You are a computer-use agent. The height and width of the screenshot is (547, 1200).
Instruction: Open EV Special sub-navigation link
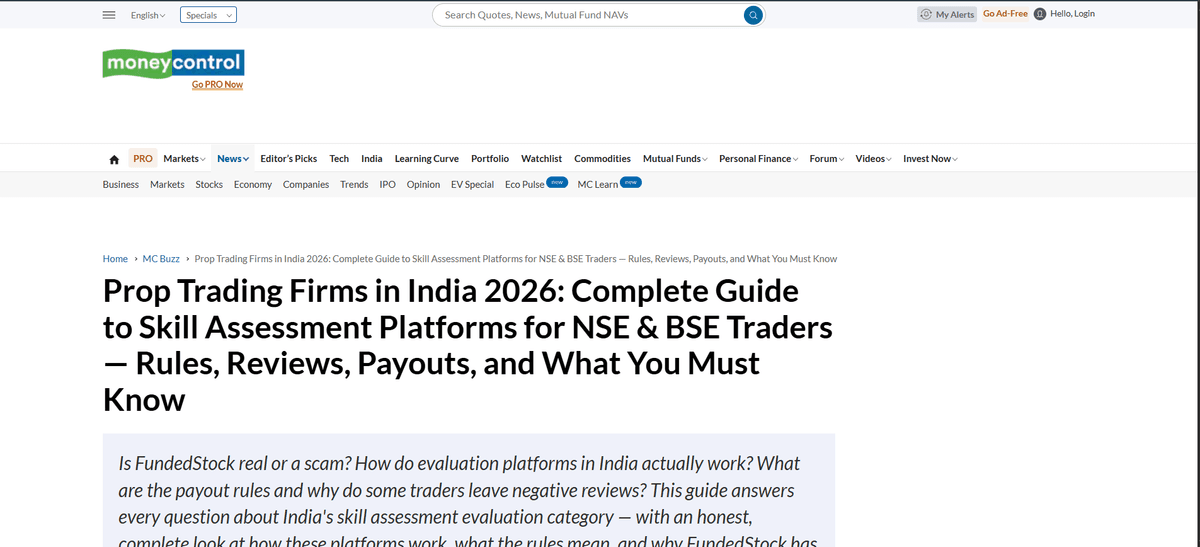tap(472, 185)
